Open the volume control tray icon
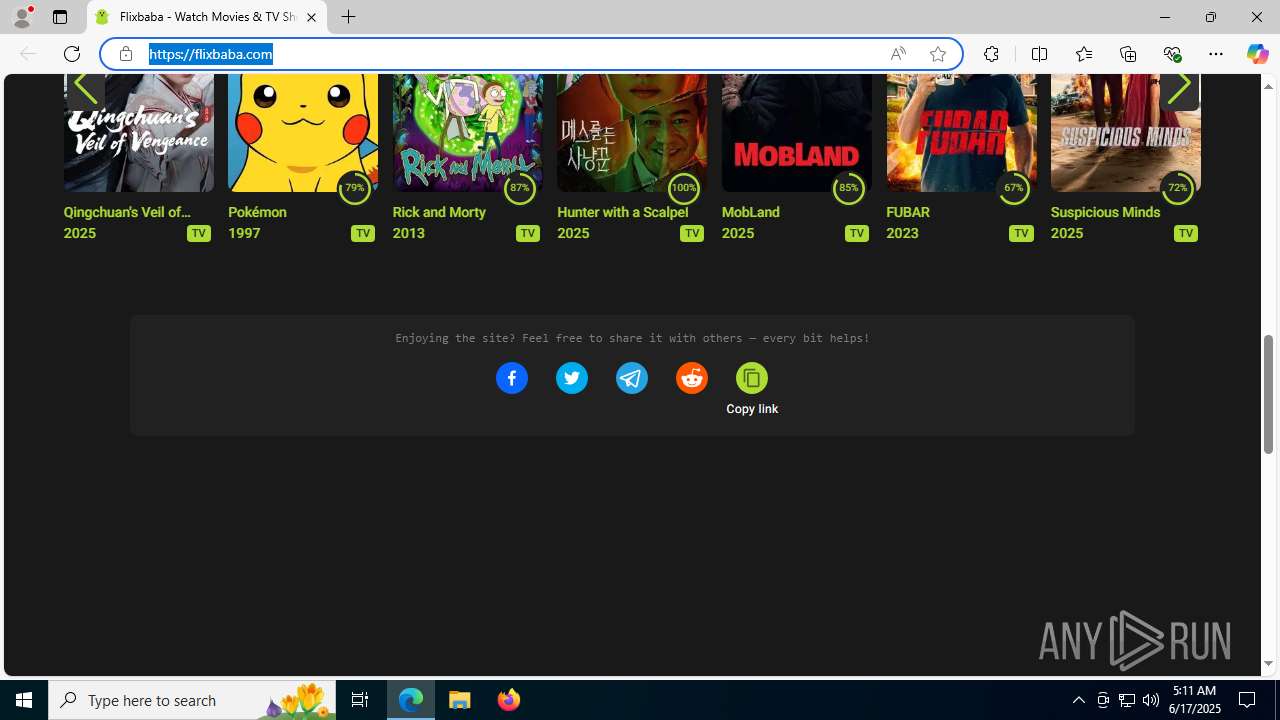Screen dimensions: 1280x720 [x=1151, y=700]
